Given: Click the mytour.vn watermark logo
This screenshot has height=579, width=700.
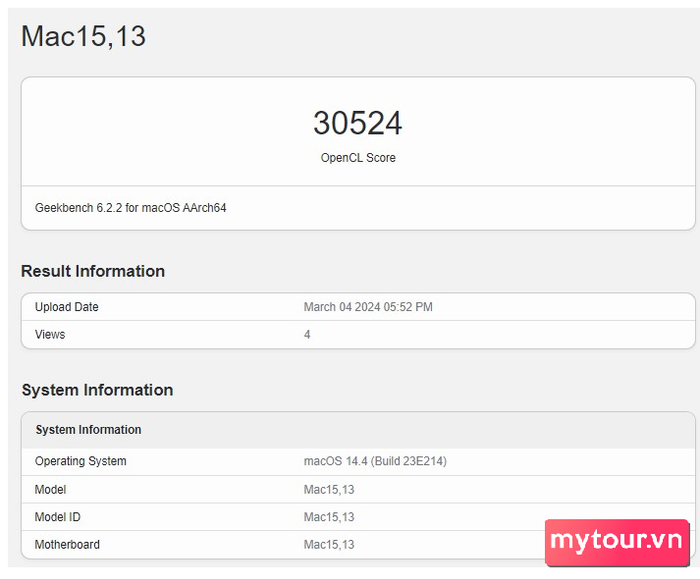Looking at the screenshot, I should (x=617, y=542).
